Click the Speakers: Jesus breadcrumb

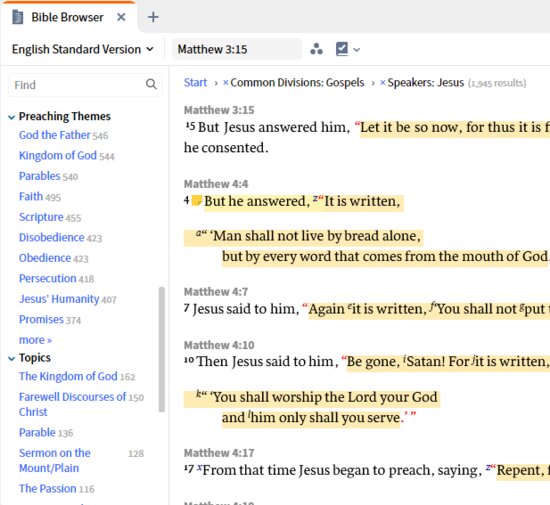pos(425,82)
